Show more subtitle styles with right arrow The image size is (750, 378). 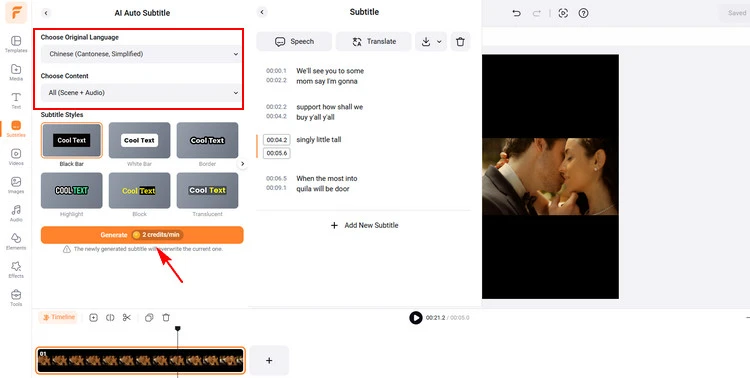(243, 164)
